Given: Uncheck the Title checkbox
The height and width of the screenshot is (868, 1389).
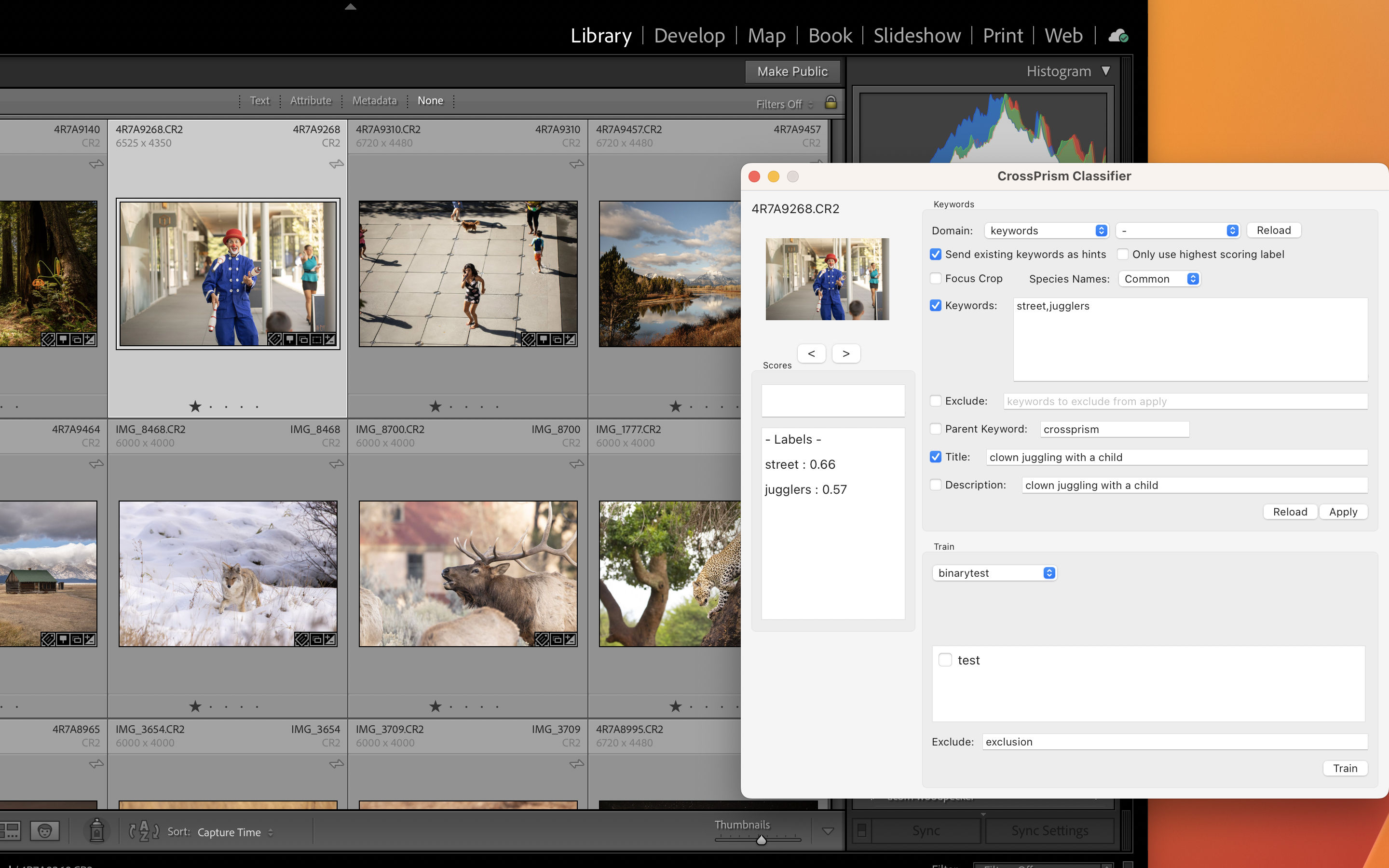Looking at the screenshot, I should (x=936, y=457).
